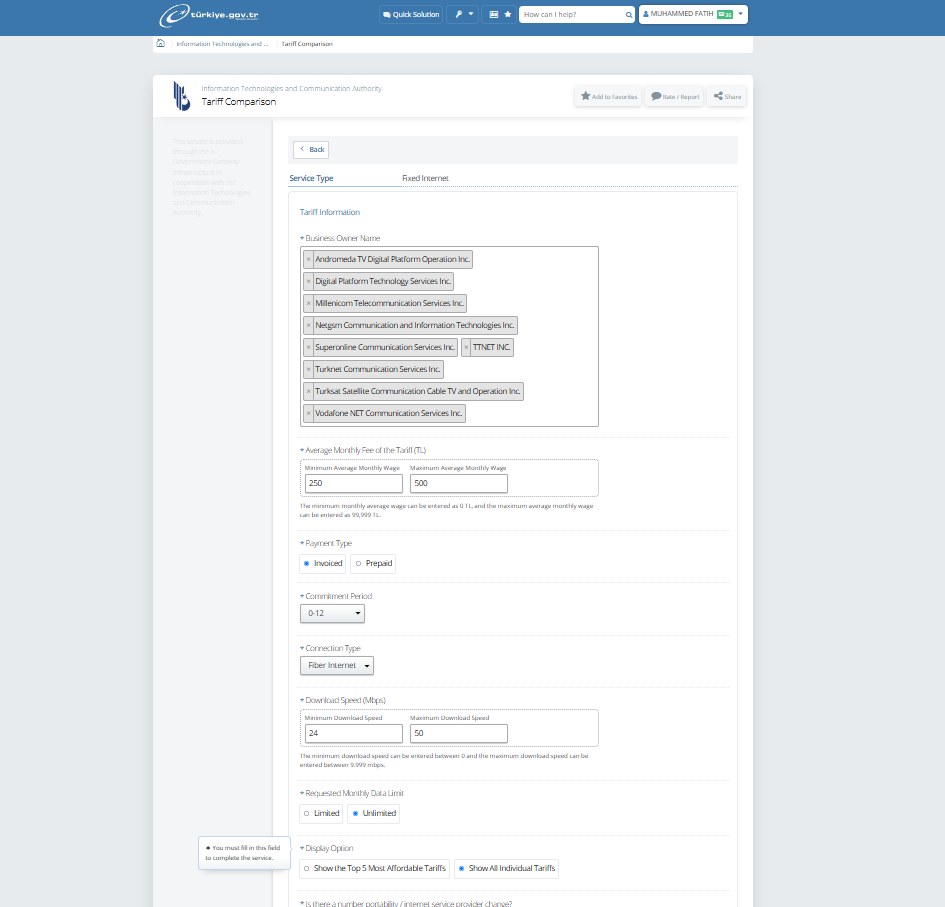Remove Vodafone NET Communication Services tag
Viewport: 945px width, 907px height.
[x=309, y=413]
